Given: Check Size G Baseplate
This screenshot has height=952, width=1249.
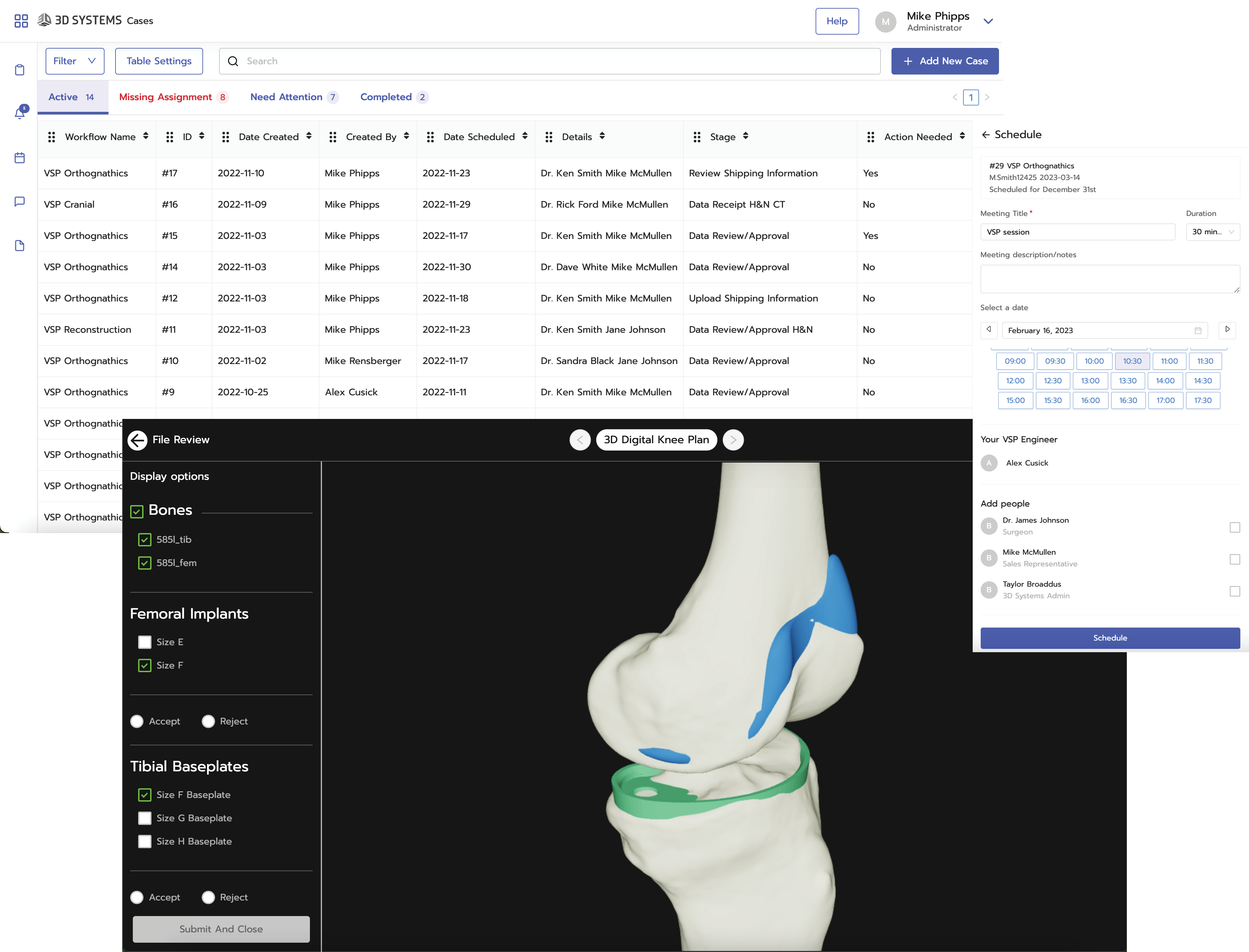Looking at the screenshot, I should 144,818.
